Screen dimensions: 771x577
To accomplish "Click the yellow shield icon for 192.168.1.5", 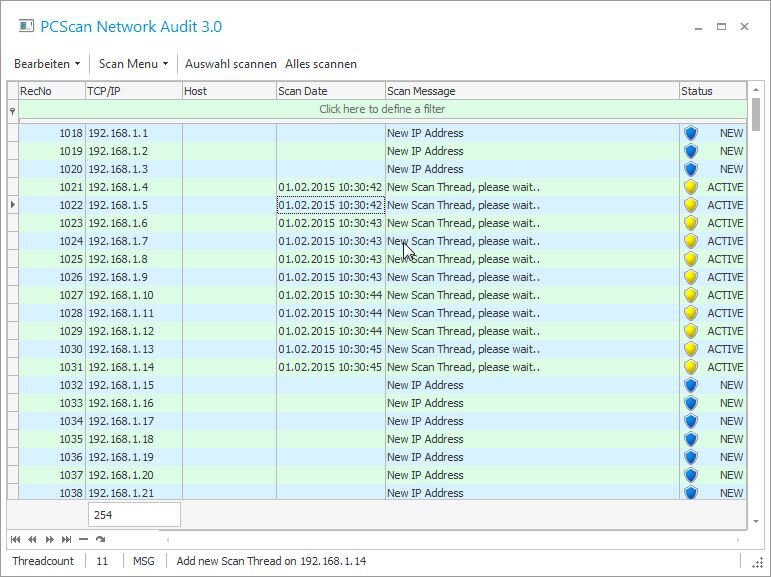I will click(x=691, y=205).
